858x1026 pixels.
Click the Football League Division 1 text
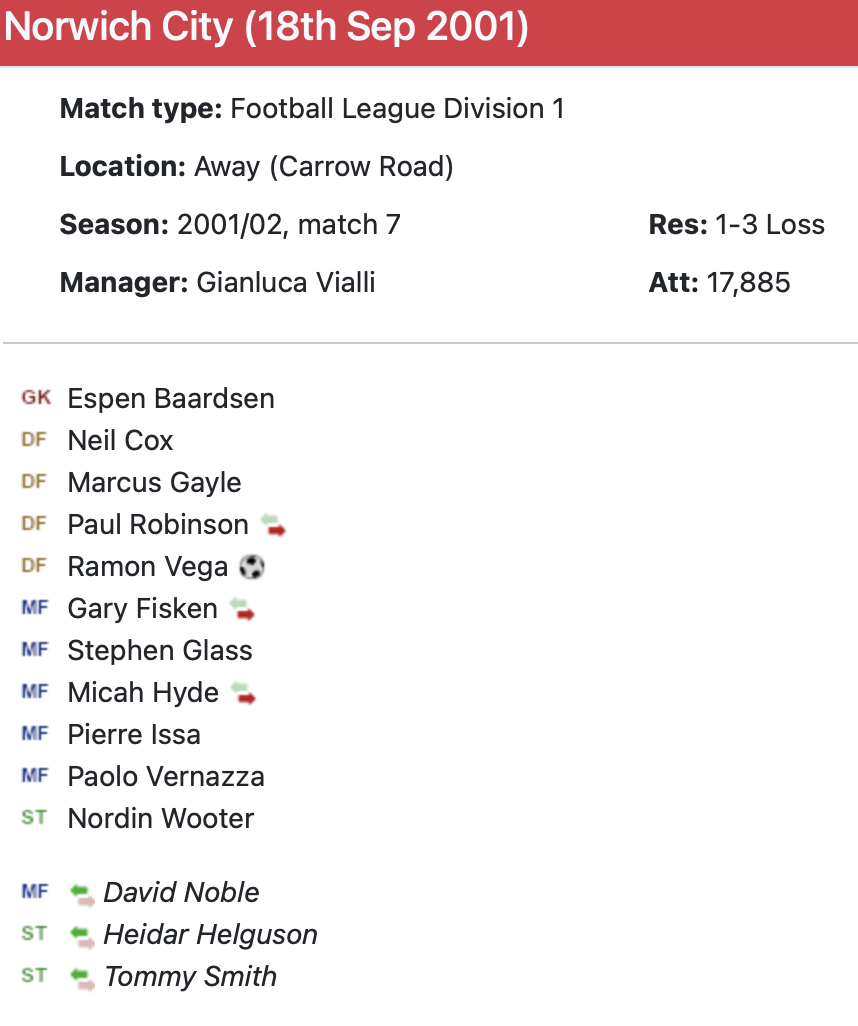point(397,108)
